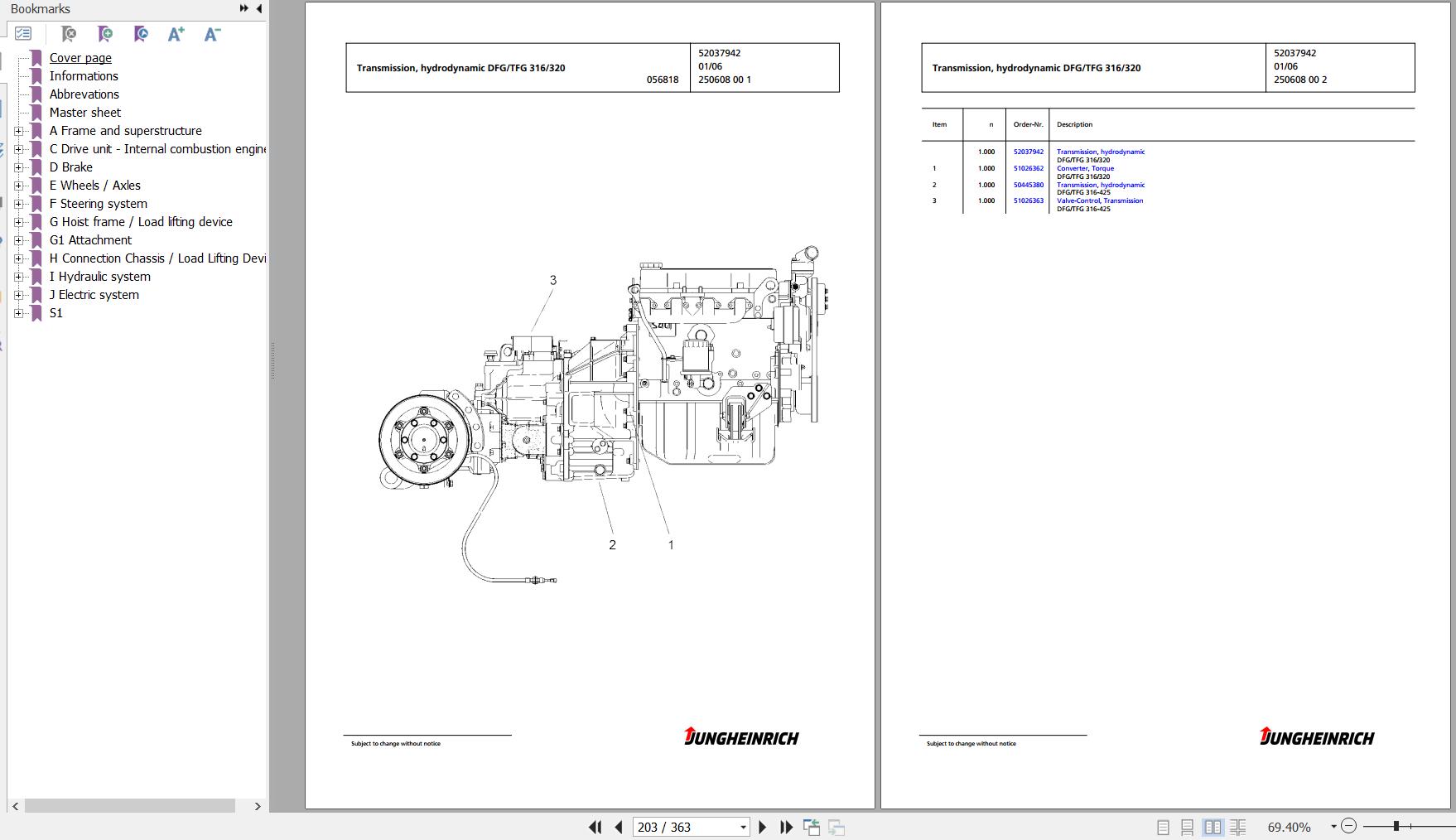Open the 'Valve-Control, Transmission' description link
The image size is (1456, 840).
(1099, 200)
